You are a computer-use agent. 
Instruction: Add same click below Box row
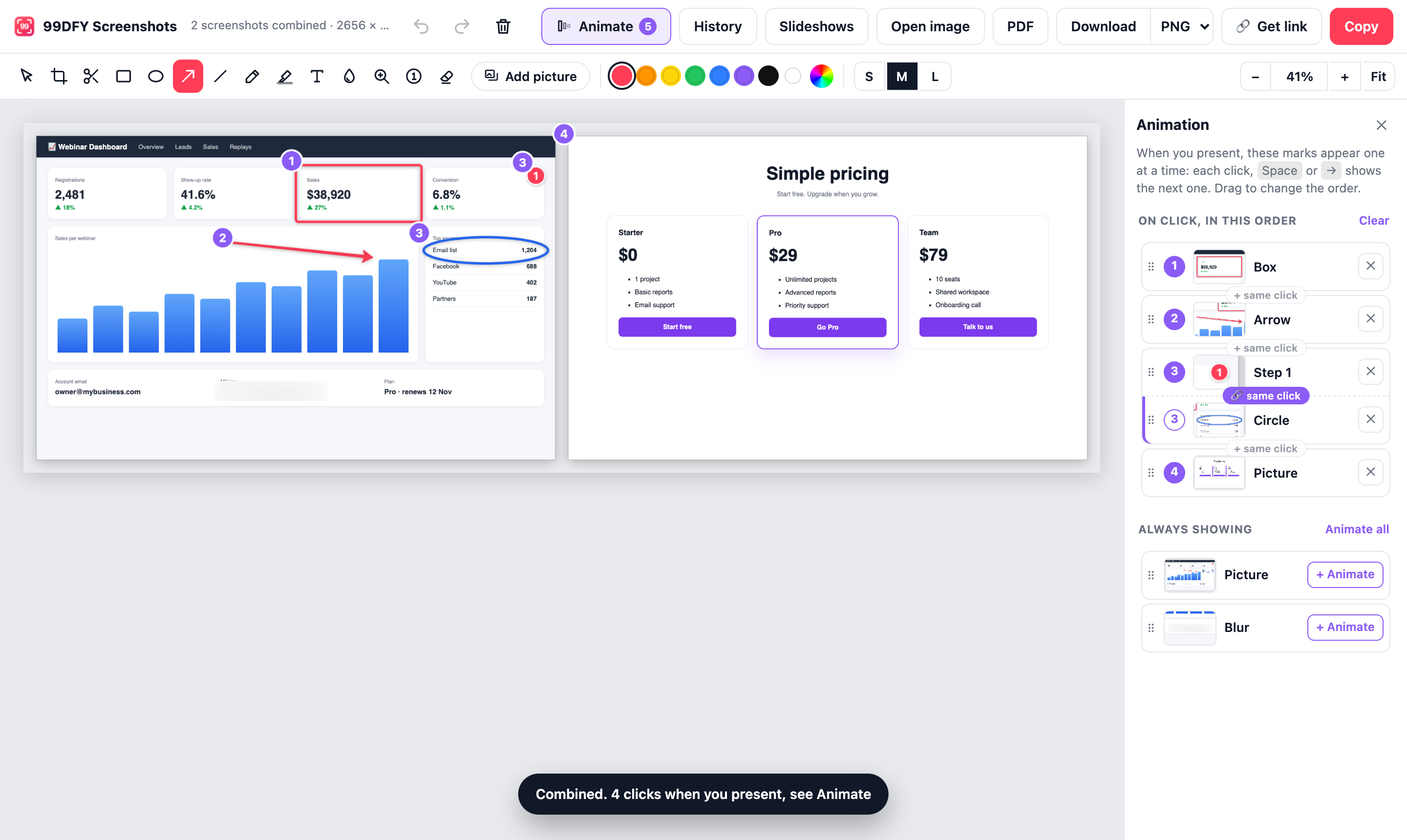coord(1266,295)
